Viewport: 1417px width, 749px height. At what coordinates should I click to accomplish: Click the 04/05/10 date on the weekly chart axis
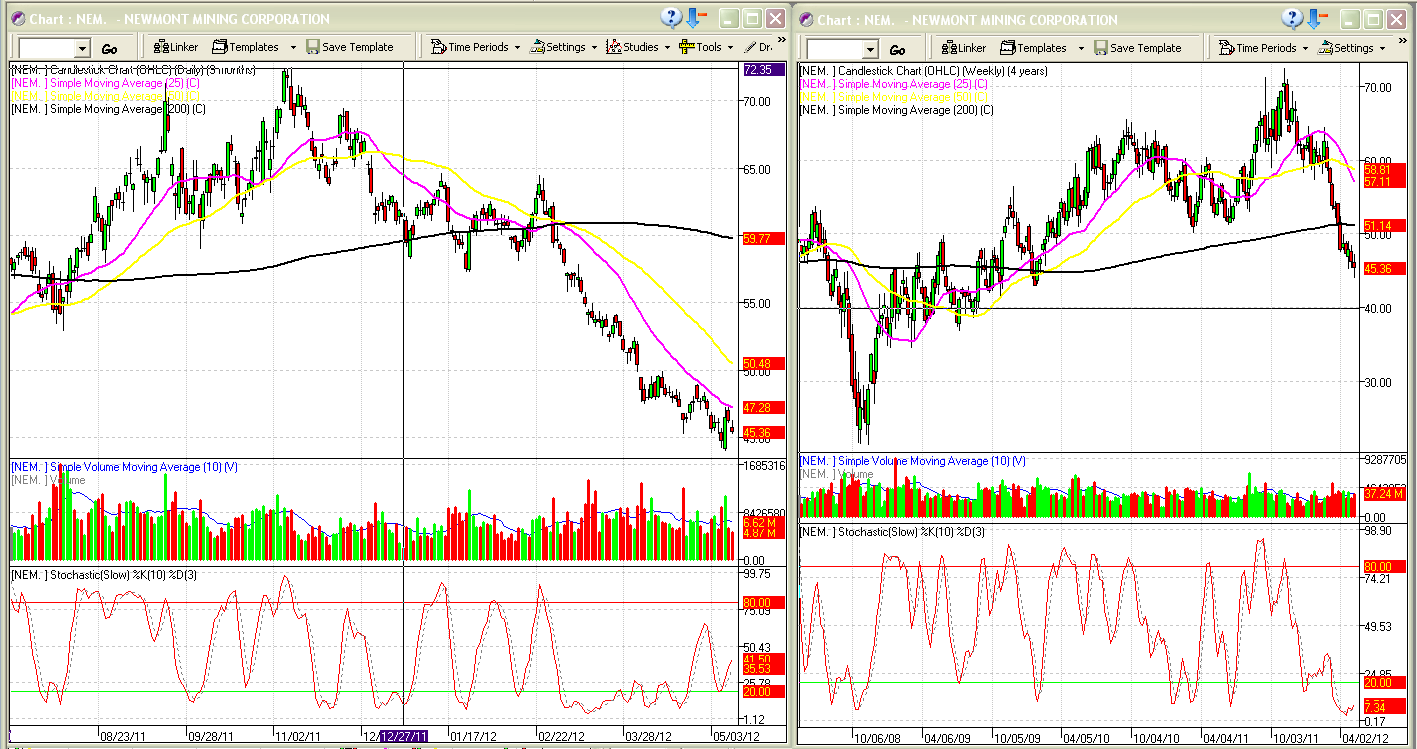pyautogui.click(x=1086, y=738)
